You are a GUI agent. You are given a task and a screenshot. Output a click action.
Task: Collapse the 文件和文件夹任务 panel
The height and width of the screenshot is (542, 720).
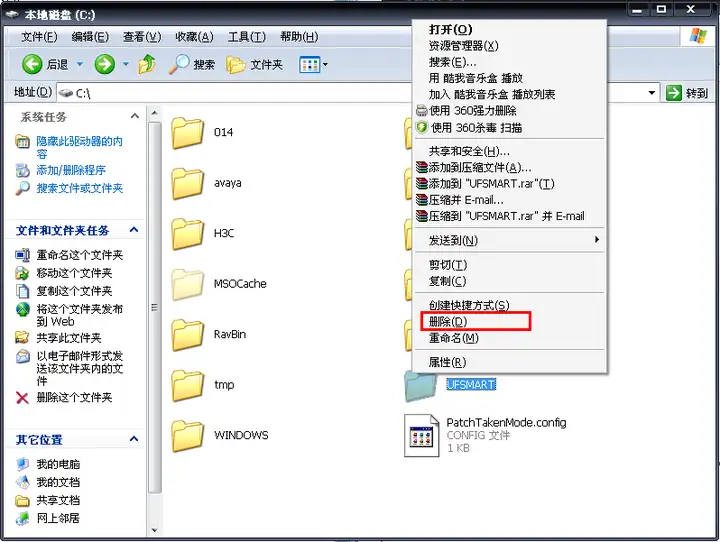point(134,230)
